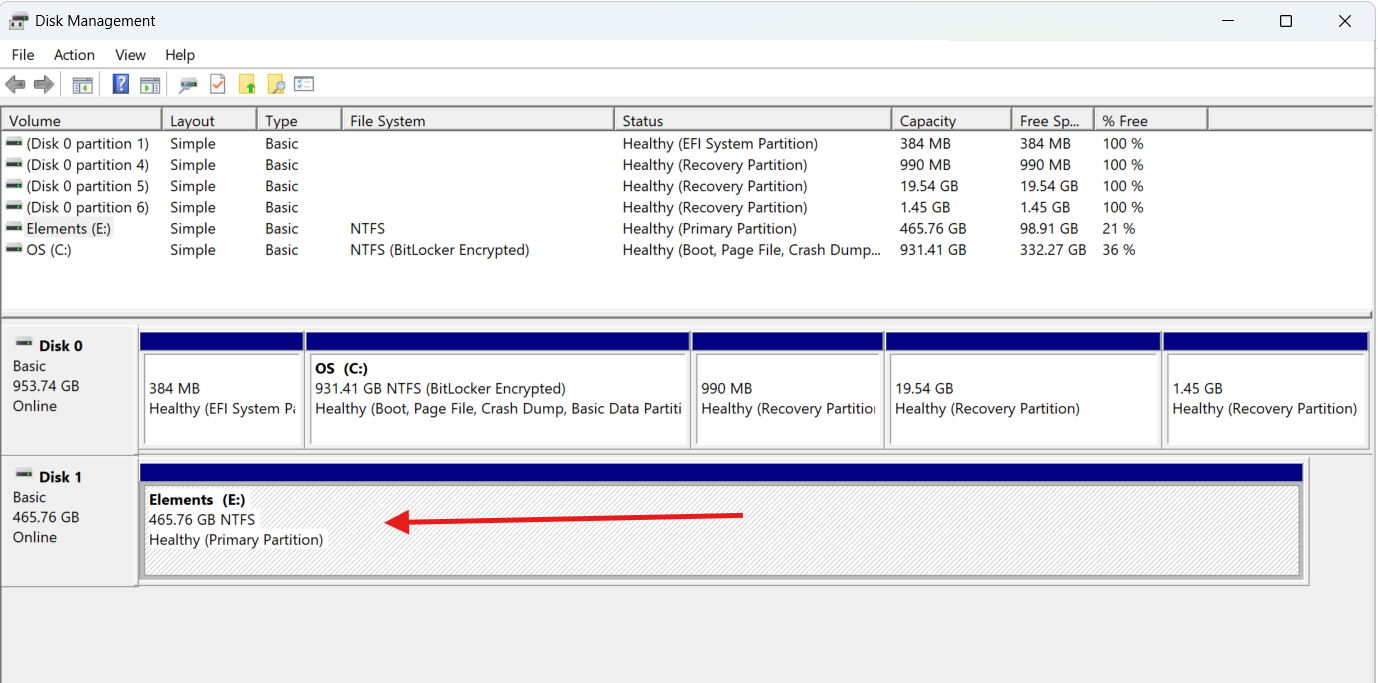Click Healthy (Primary Partition) status in list
Image resolution: width=1378 pixels, height=683 pixels.
tap(709, 228)
